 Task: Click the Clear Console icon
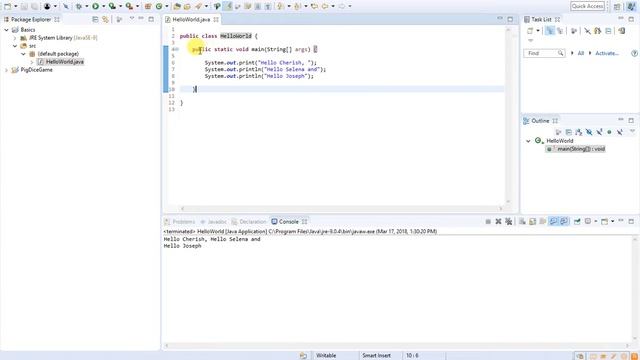coord(522,221)
